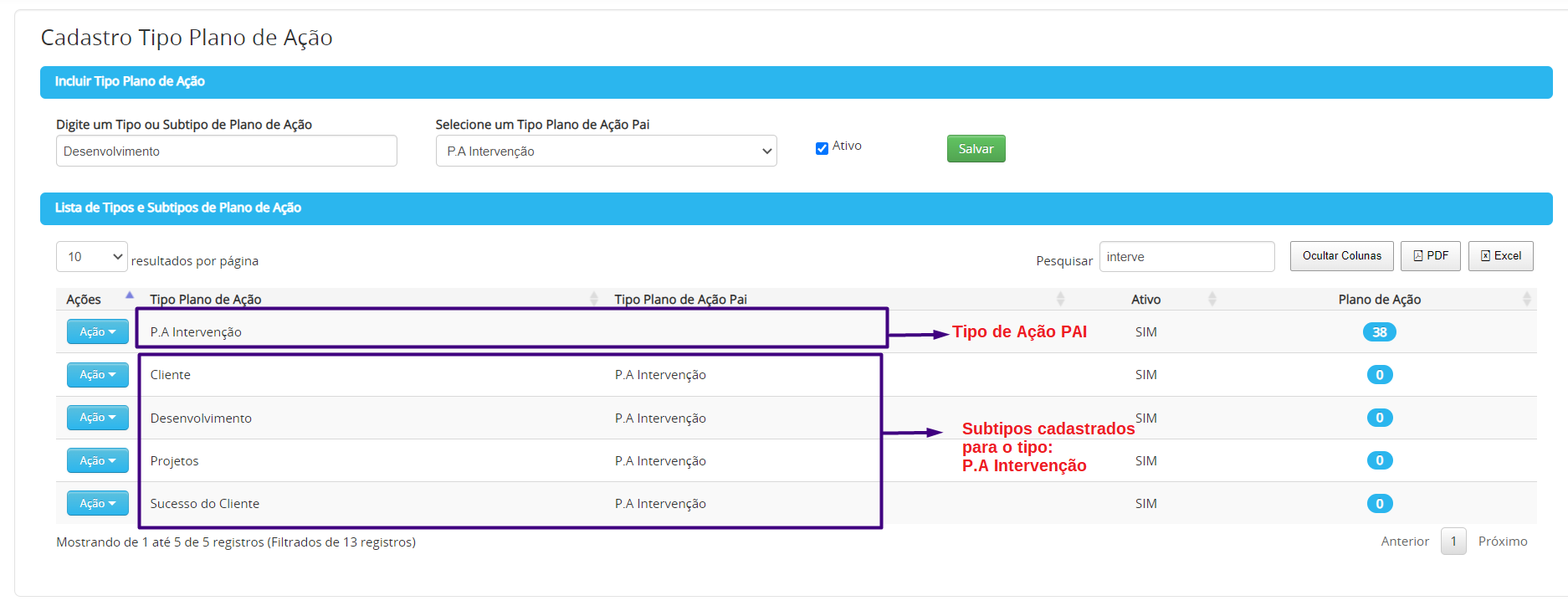This screenshot has height=611, width=1568.
Task: Sort by the Ações column arrow
Action: [130, 295]
